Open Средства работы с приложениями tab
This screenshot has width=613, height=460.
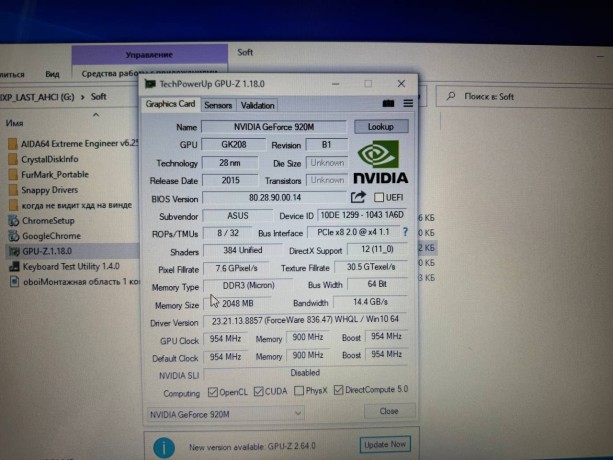click(149, 73)
